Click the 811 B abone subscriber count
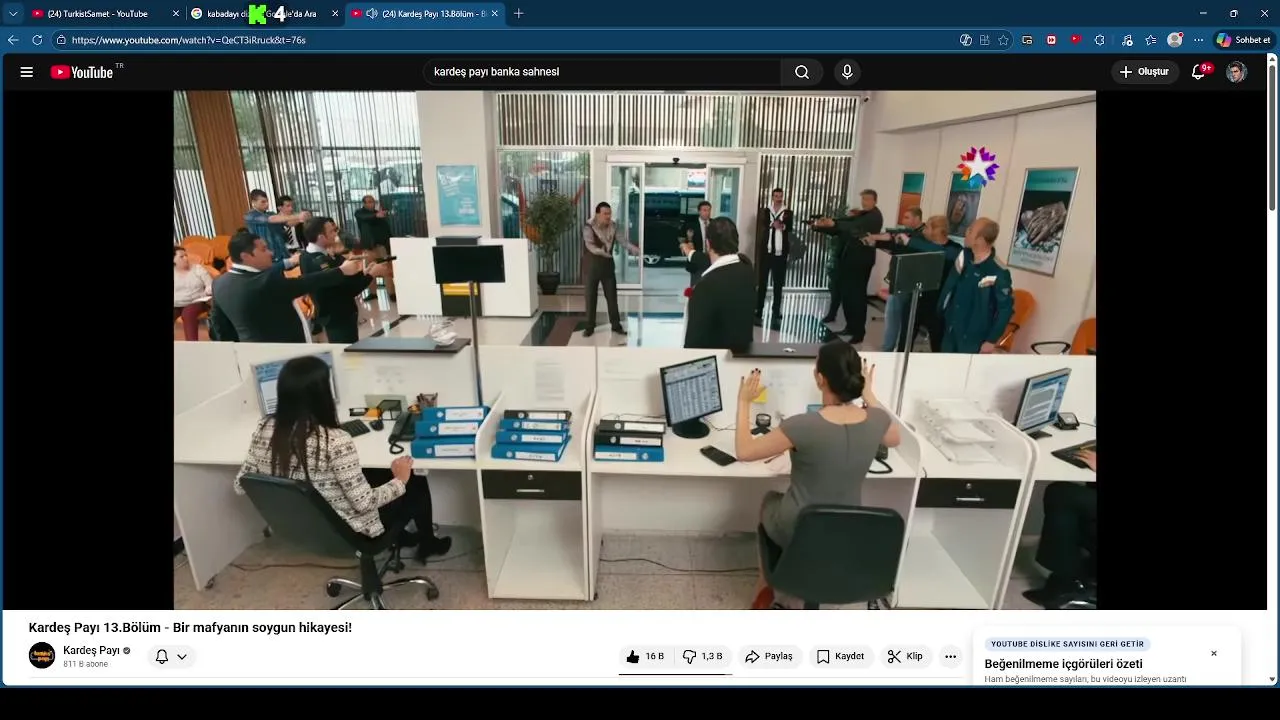 (85, 664)
